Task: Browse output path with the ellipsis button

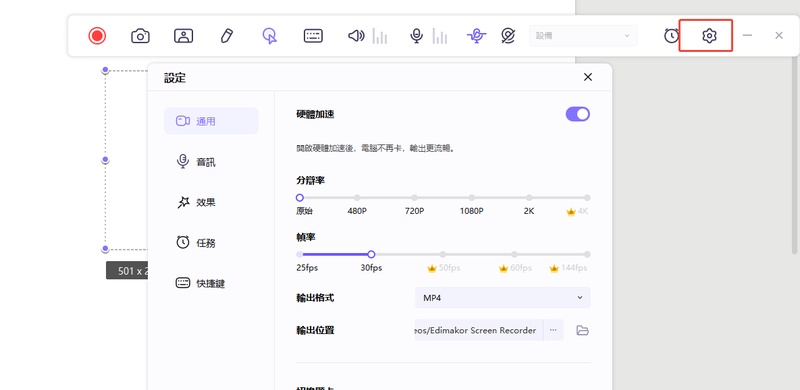Action: tap(553, 330)
